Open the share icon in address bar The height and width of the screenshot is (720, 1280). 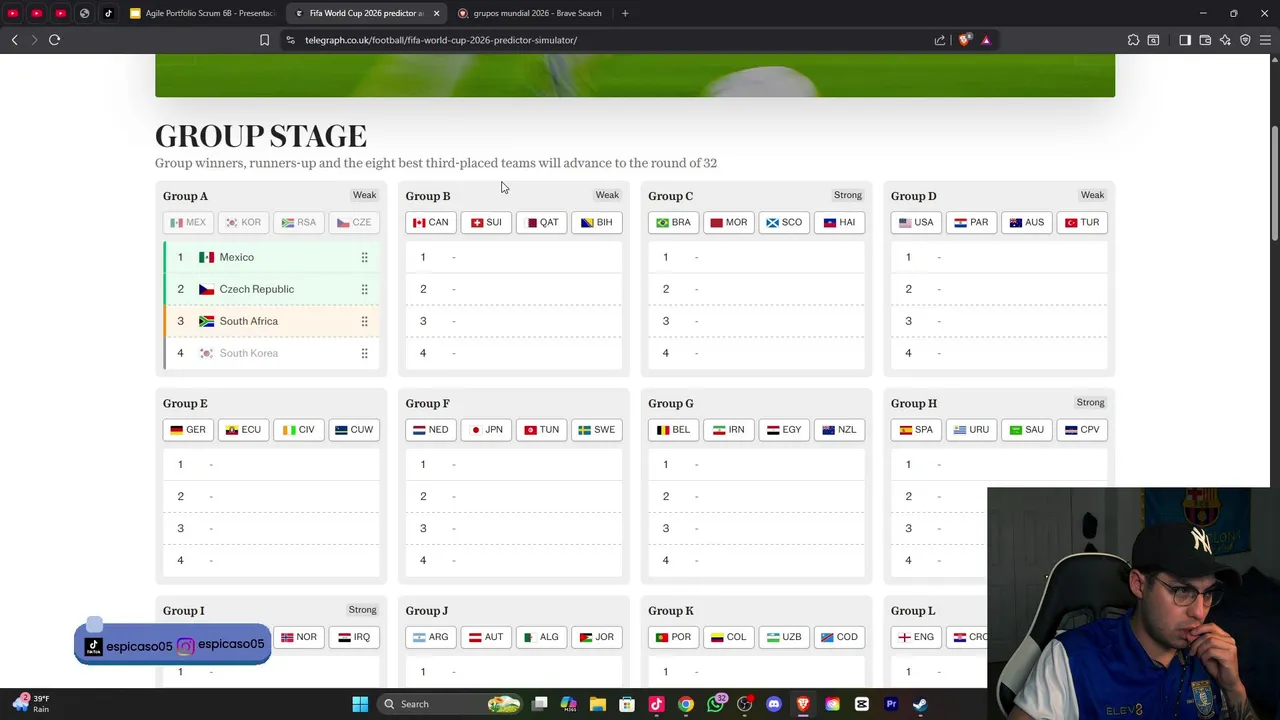coord(940,40)
